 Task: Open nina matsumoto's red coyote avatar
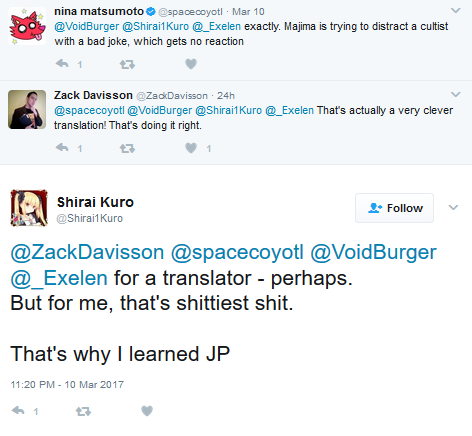(27, 26)
